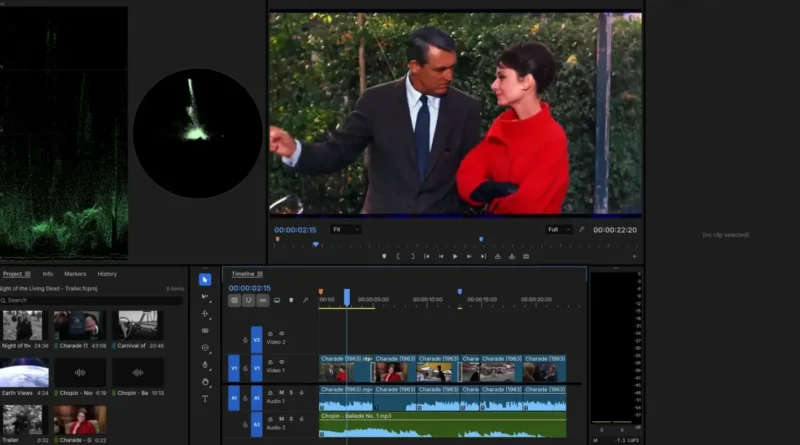The image size is (800, 445).
Task: Toggle the Audio 2 track lock
Action: (245, 425)
